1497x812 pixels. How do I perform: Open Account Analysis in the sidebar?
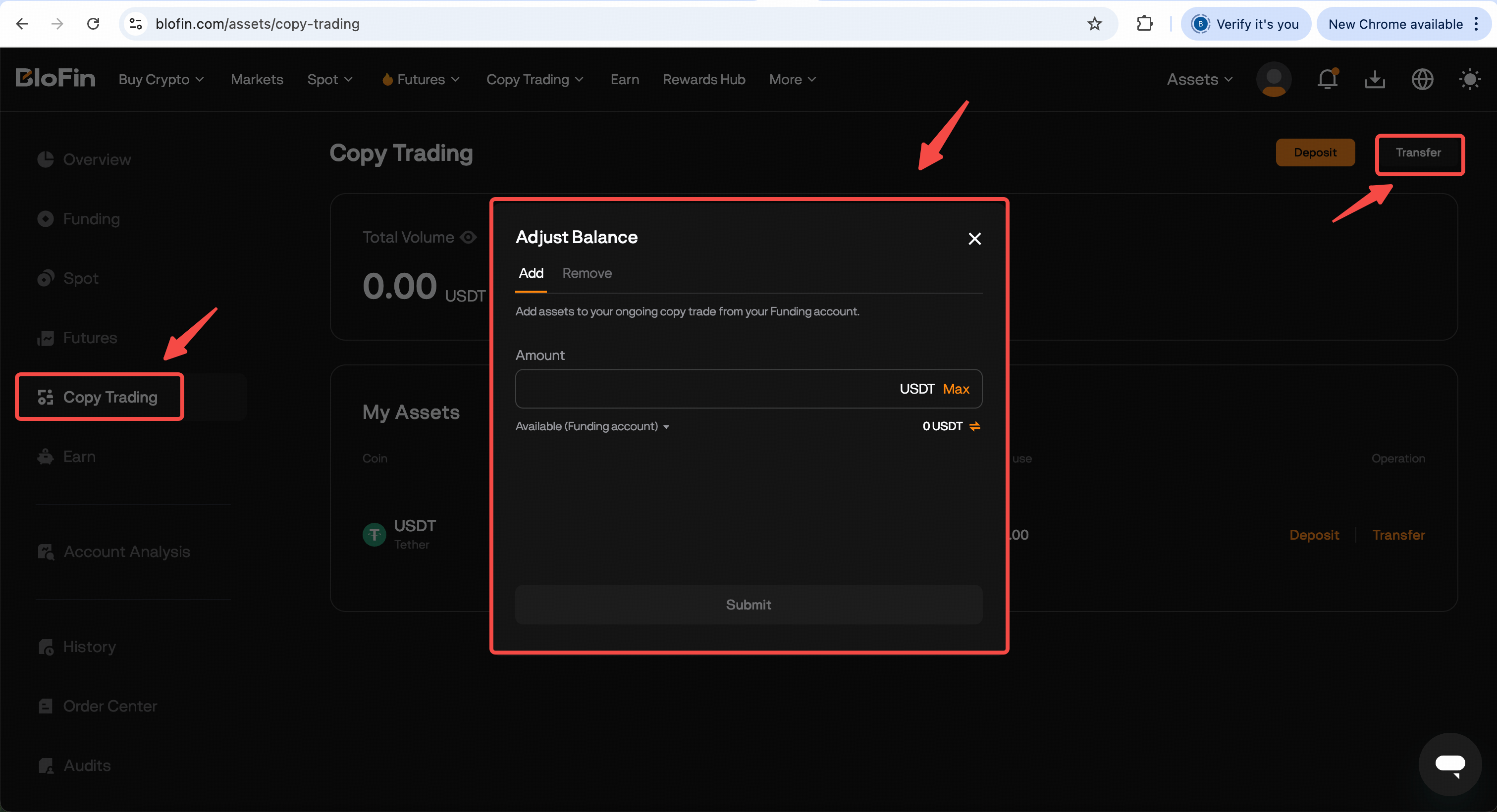(x=114, y=552)
